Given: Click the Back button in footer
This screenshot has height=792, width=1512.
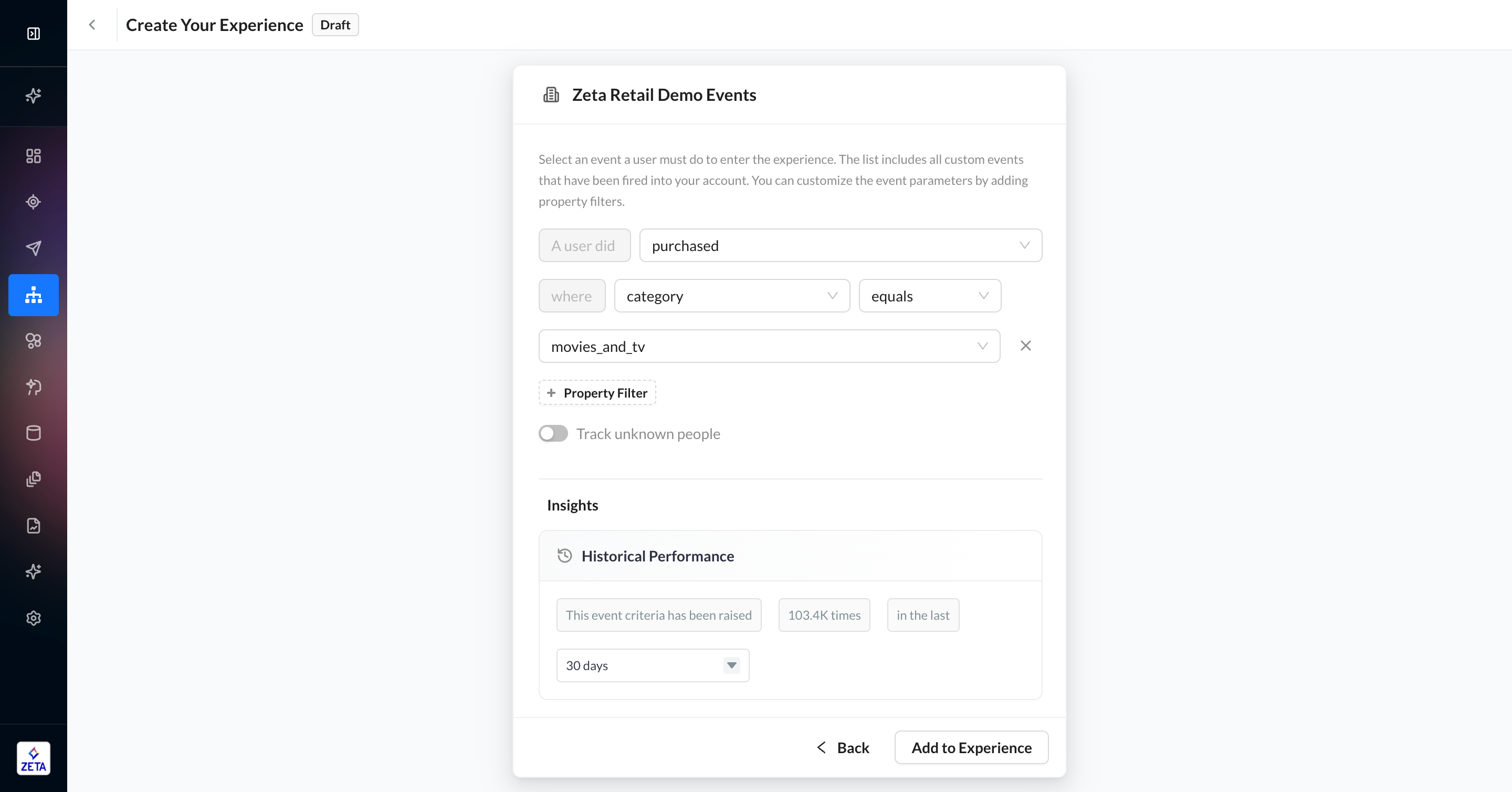Looking at the screenshot, I should click(843, 747).
